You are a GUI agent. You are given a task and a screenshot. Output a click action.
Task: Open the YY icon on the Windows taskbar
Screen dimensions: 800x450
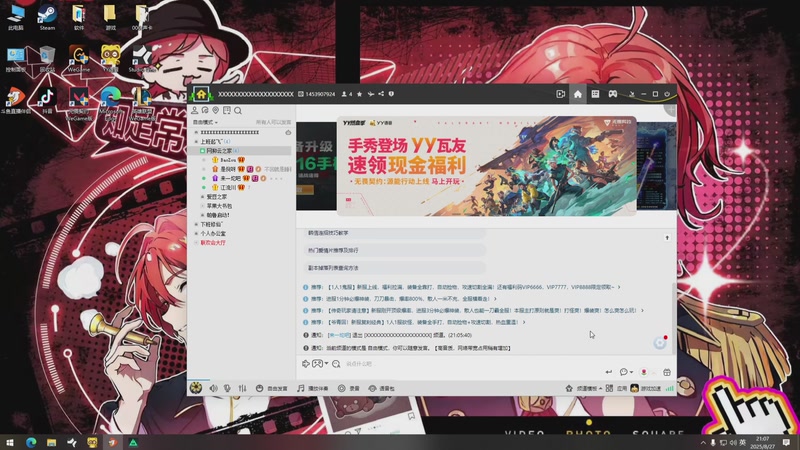click(x=92, y=442)
